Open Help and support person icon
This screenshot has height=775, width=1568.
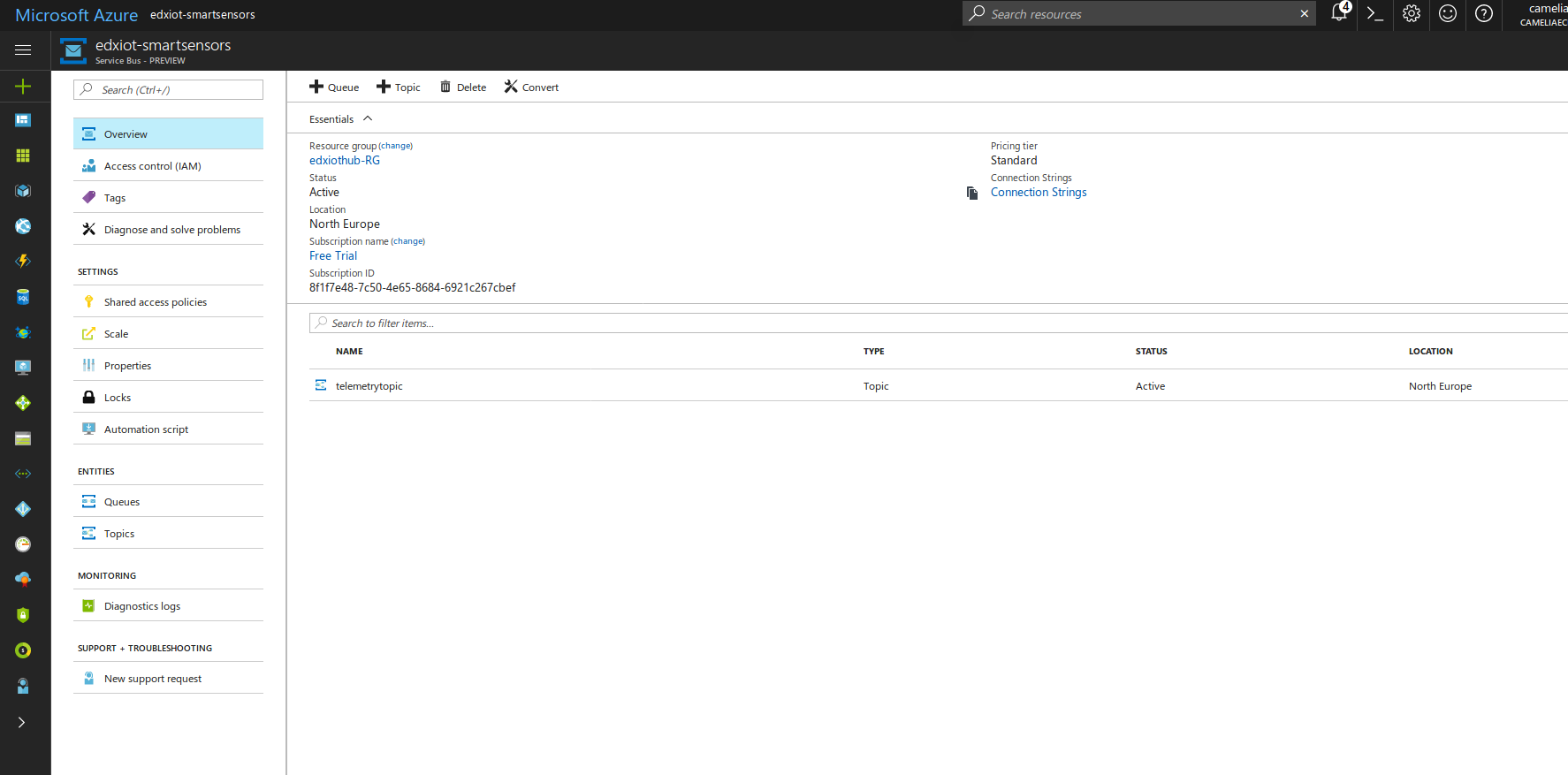23,686
